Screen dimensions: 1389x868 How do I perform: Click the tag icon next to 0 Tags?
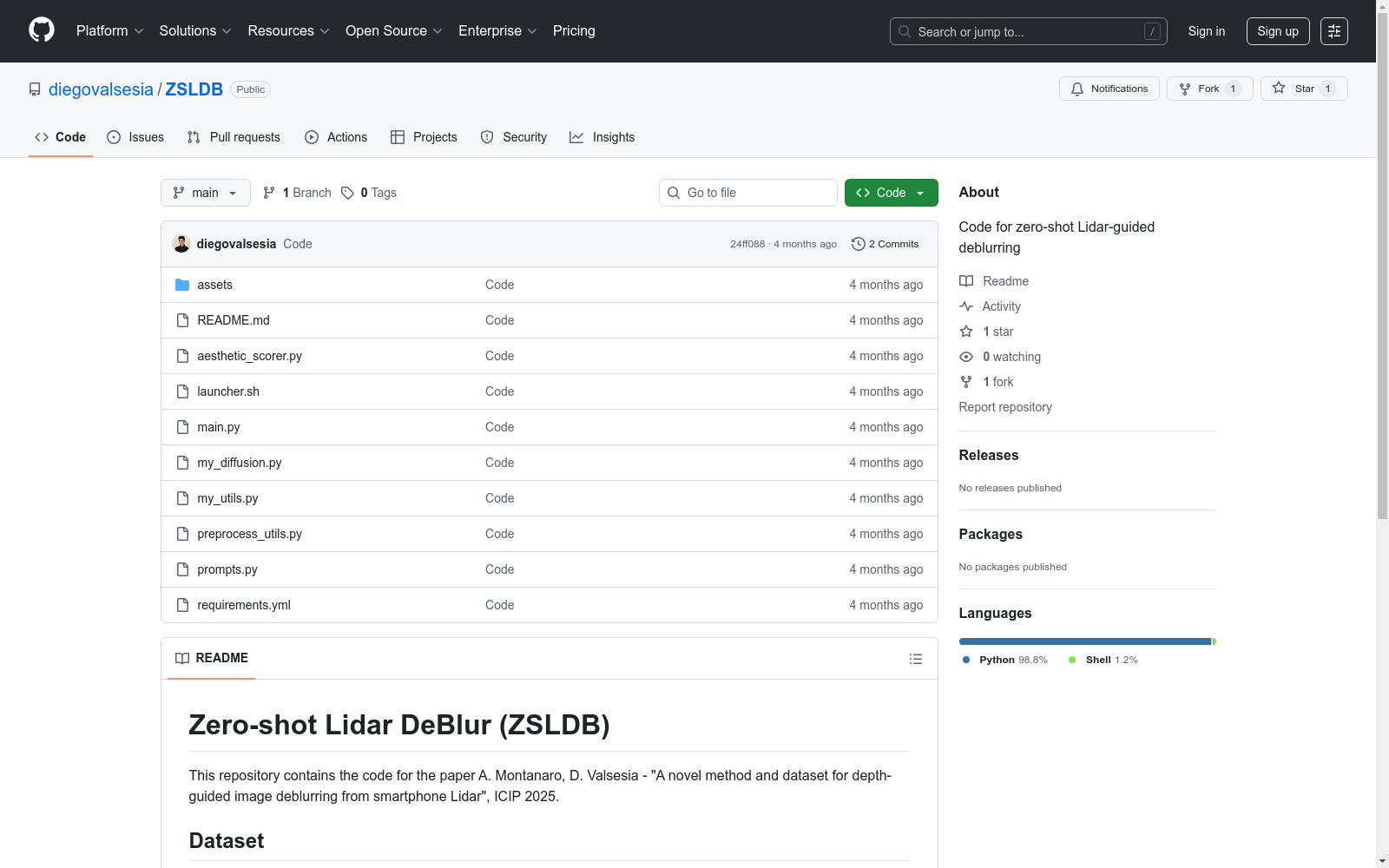[x=347, y=193]
